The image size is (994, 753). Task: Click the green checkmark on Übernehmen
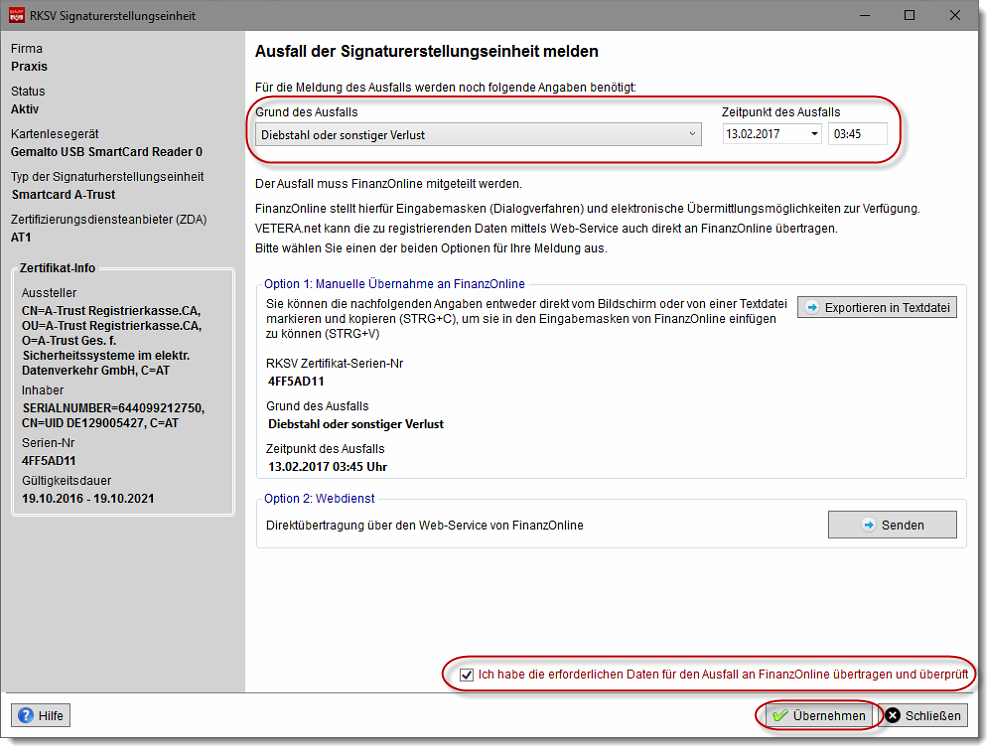[779, 716]
